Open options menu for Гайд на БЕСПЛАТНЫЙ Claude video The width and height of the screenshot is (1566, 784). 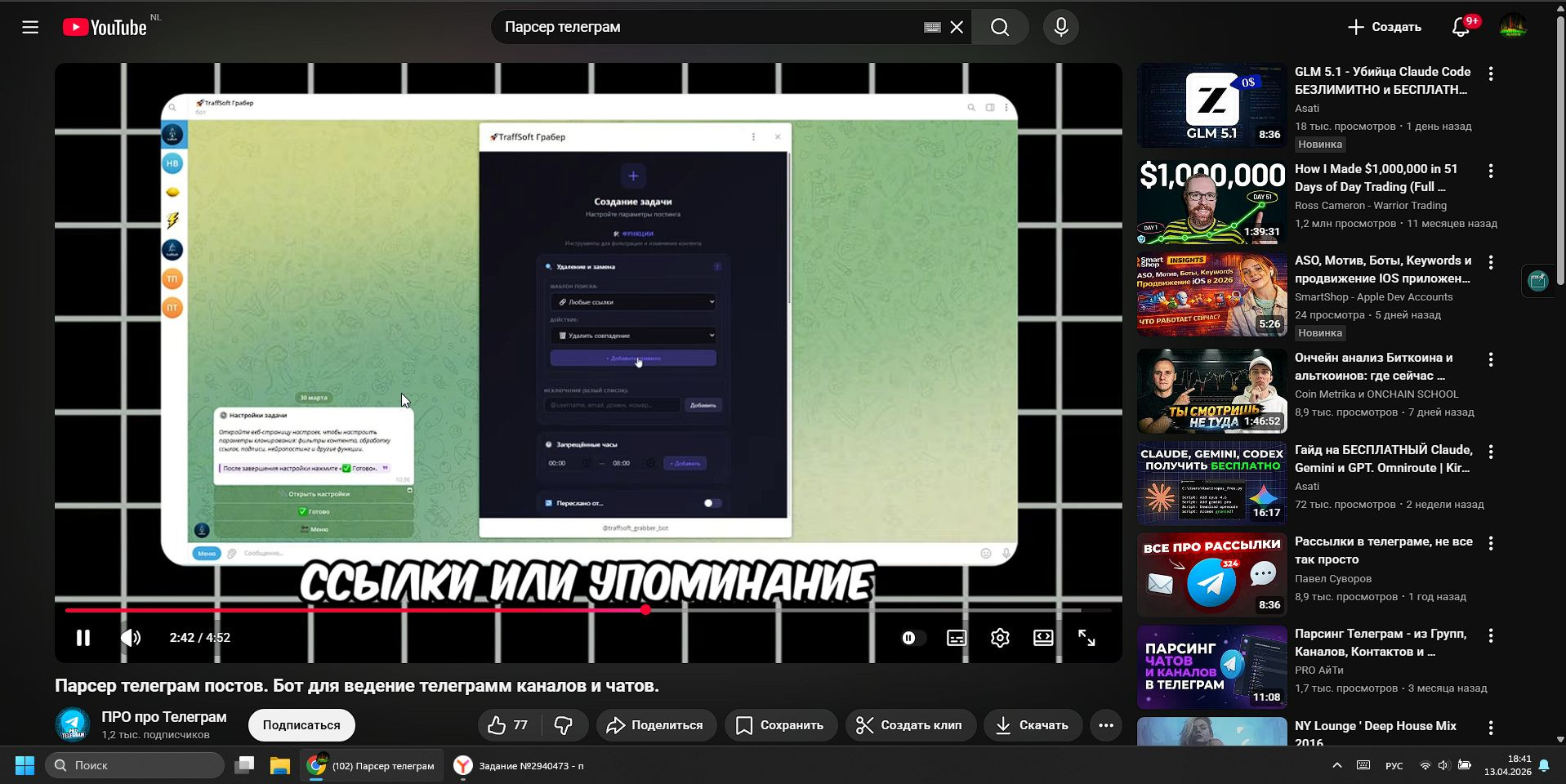click(1491, 452)
